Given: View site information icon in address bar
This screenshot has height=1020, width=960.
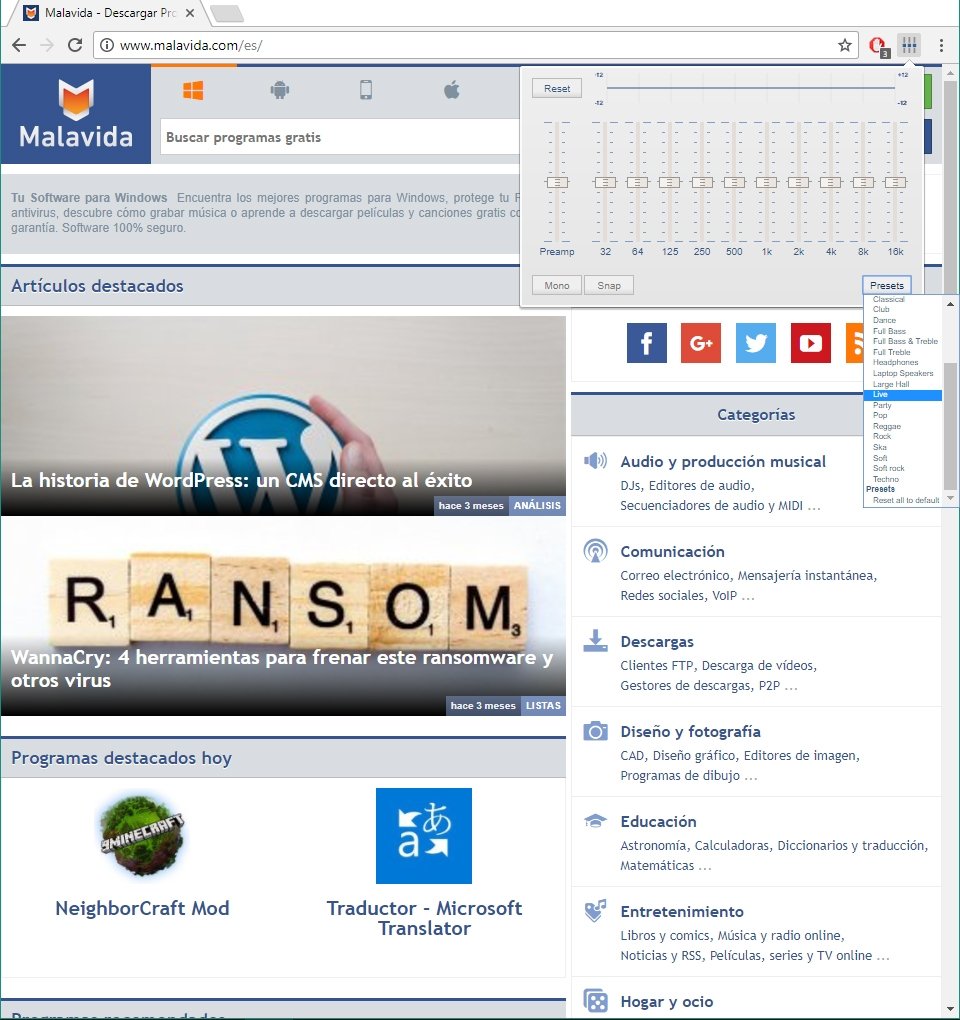Looking at the screenshot, I should (107, 45).
